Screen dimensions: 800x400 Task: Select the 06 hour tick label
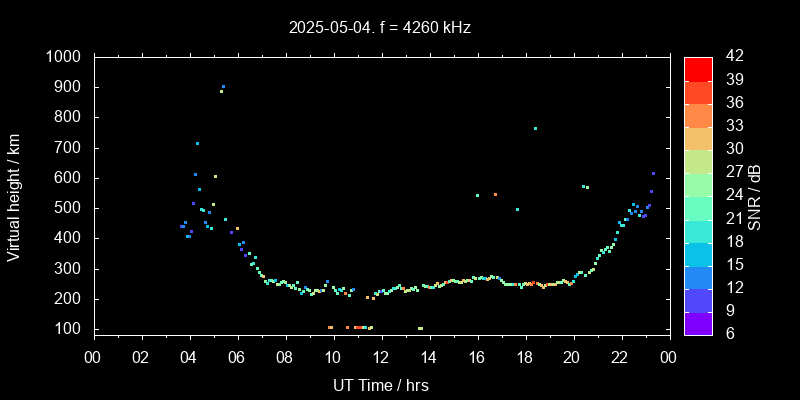coord(237,357)
